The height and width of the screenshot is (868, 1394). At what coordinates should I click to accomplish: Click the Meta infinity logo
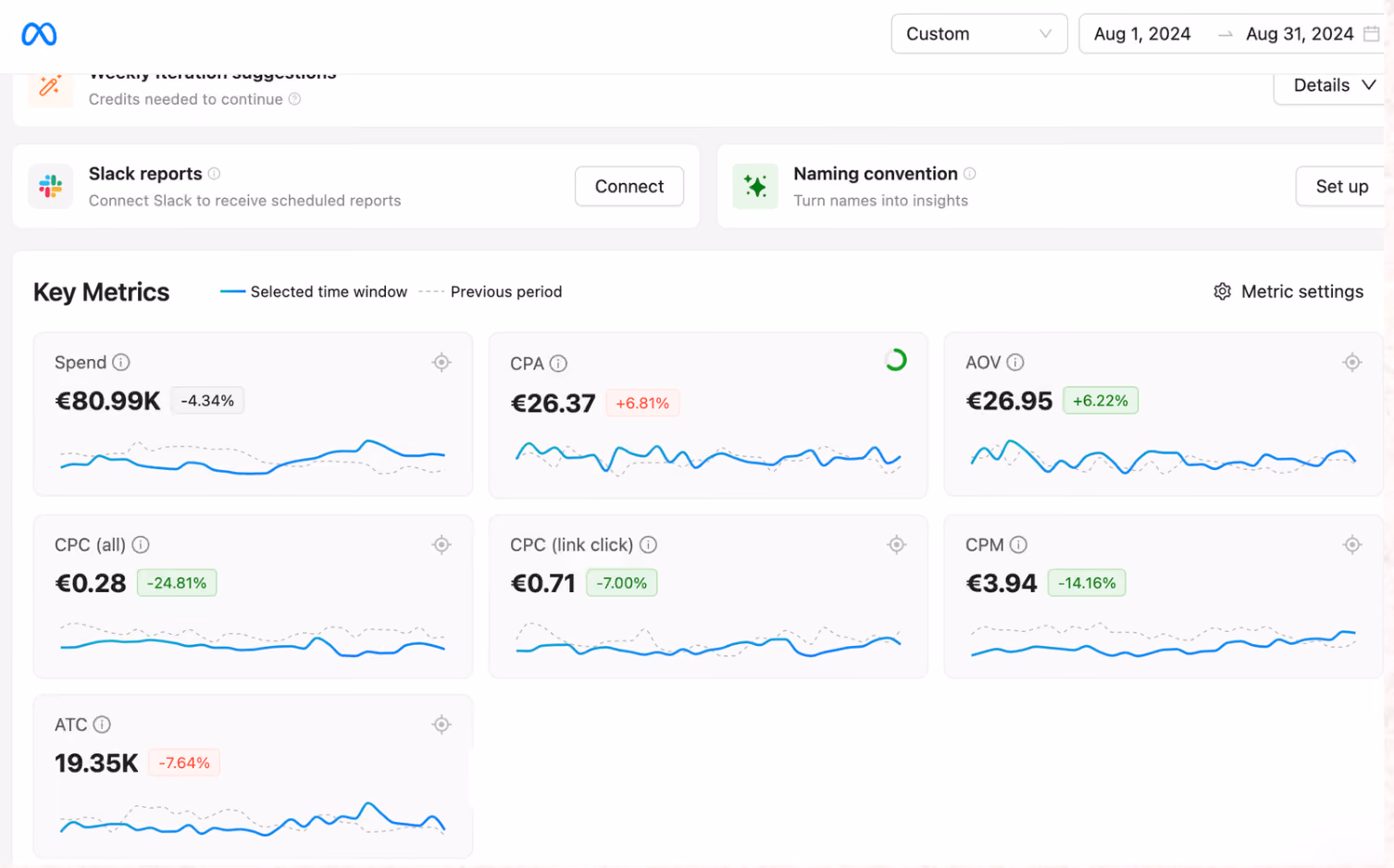(x=39, y=34)
